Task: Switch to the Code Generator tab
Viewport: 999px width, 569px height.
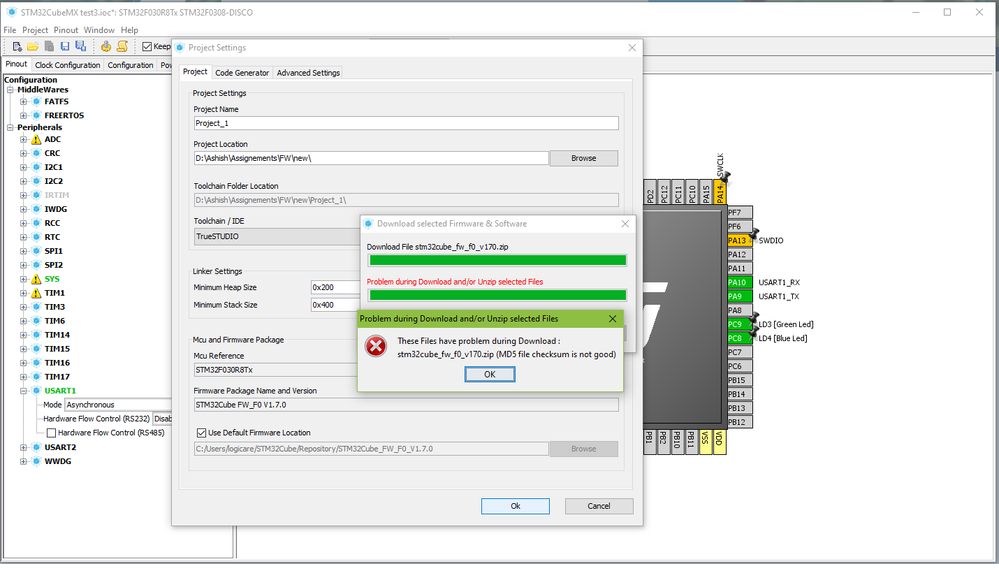Action: pyautogui.click(x=242, y=73)
